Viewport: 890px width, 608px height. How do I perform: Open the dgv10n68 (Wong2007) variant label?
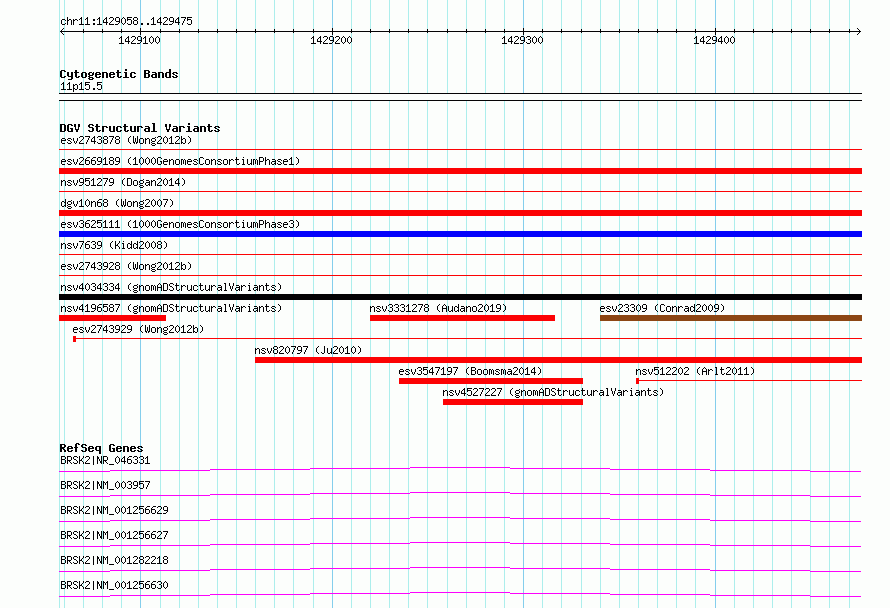tap(117, 203)
